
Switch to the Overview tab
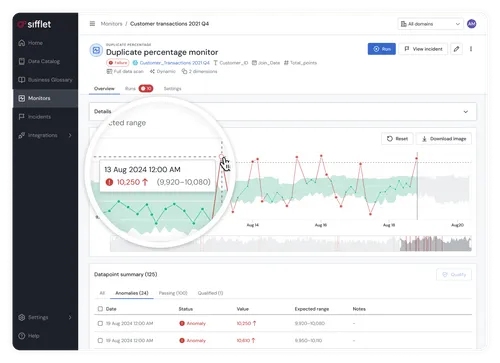click(104, 89)
